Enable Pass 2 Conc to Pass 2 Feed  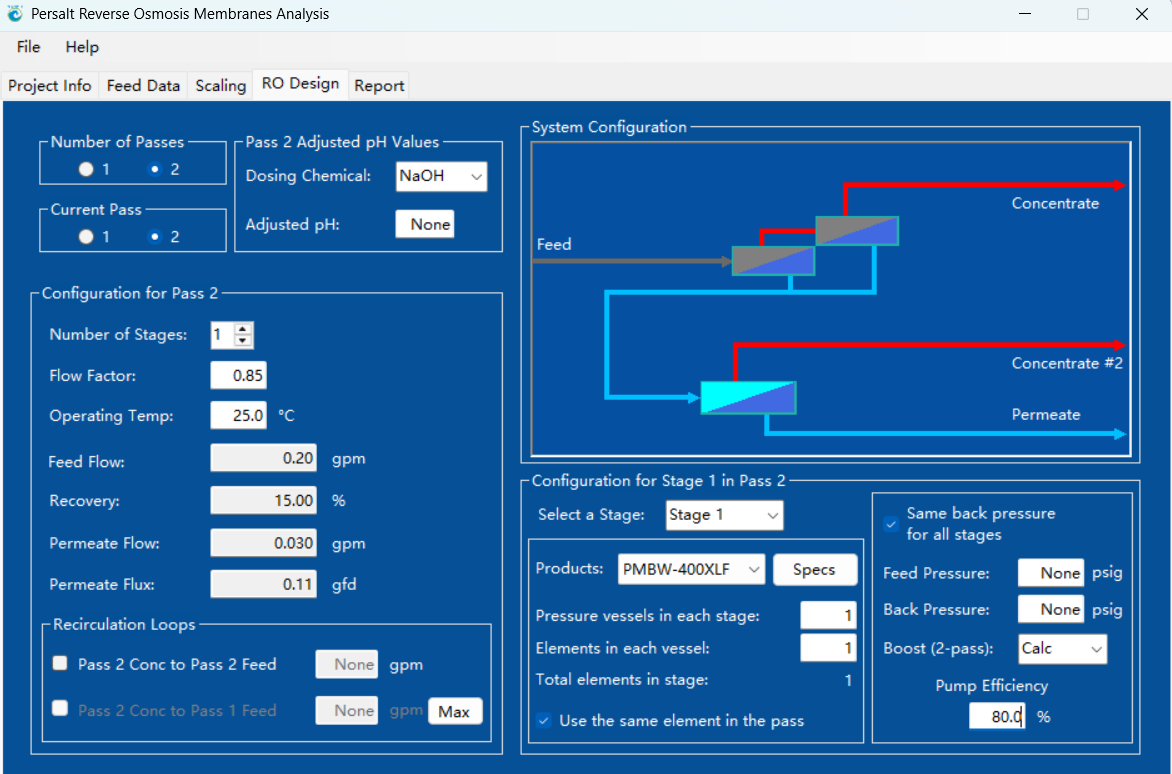[x=61, y=663]
